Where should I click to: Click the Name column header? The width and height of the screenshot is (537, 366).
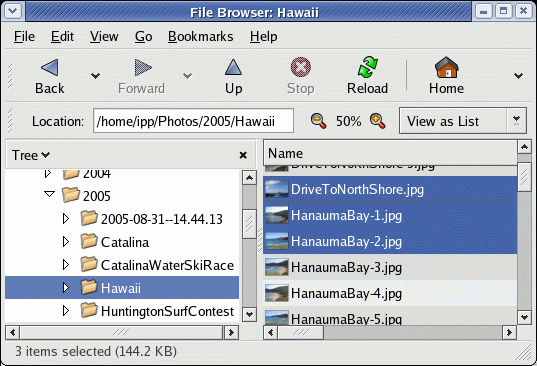(x=390, y=153)
